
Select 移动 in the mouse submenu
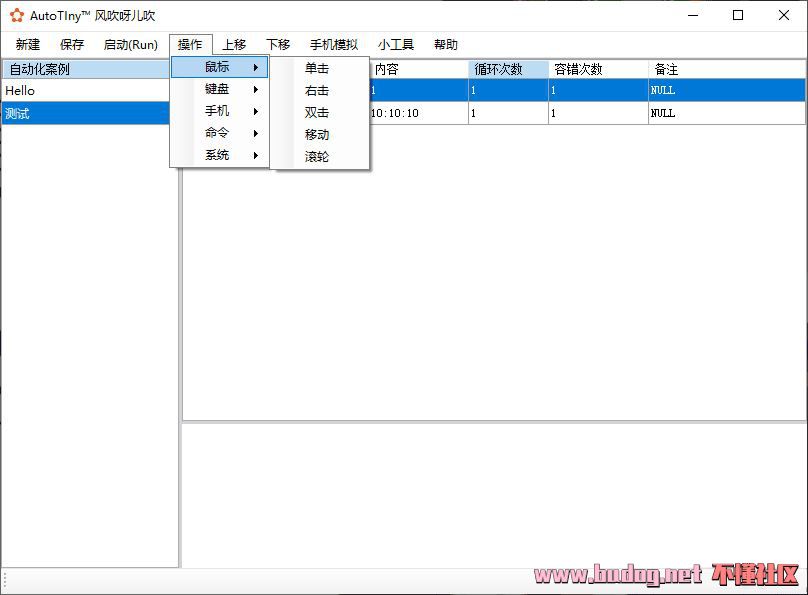317,135
